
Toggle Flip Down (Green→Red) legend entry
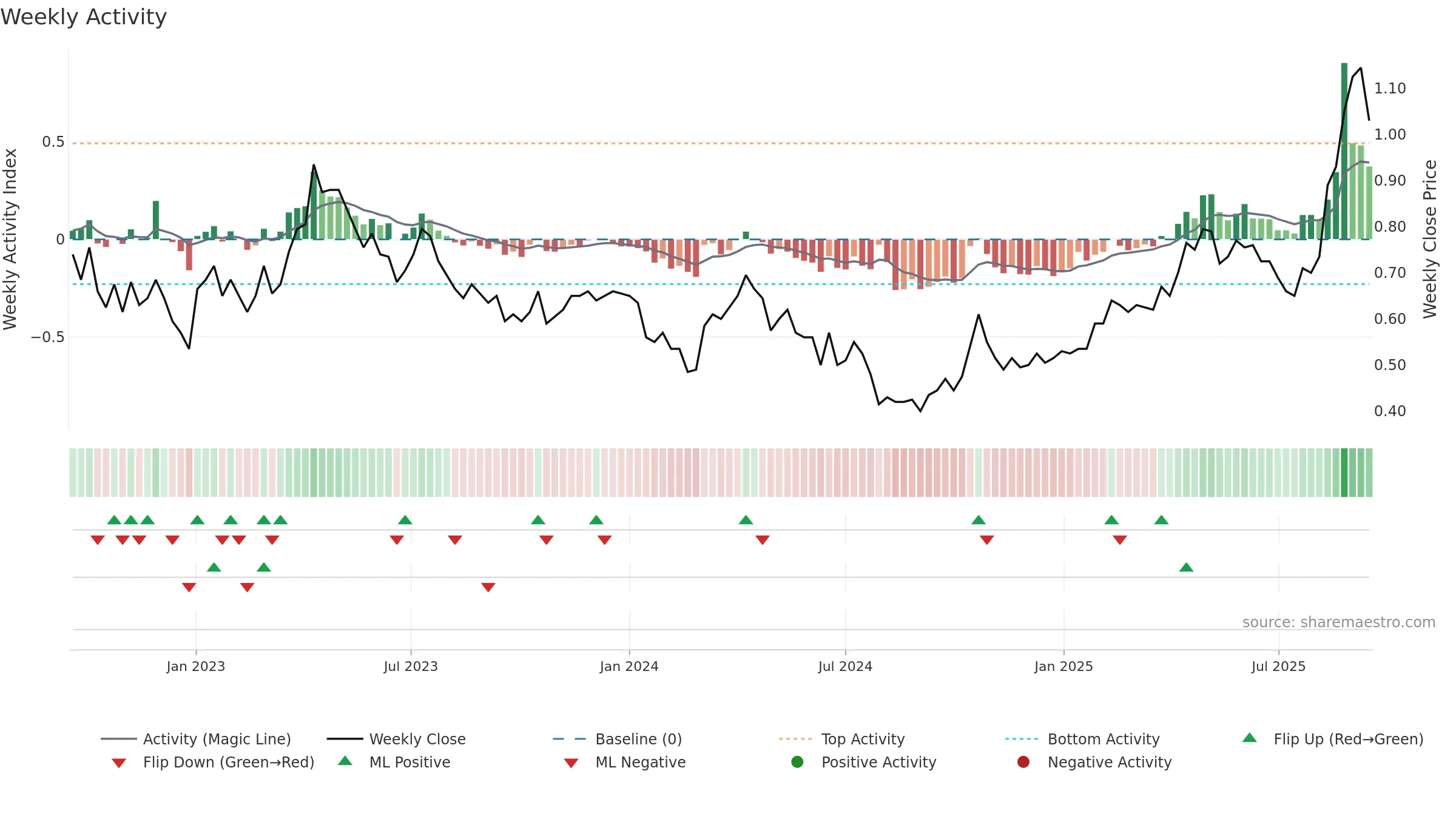(x=212, y=762)
